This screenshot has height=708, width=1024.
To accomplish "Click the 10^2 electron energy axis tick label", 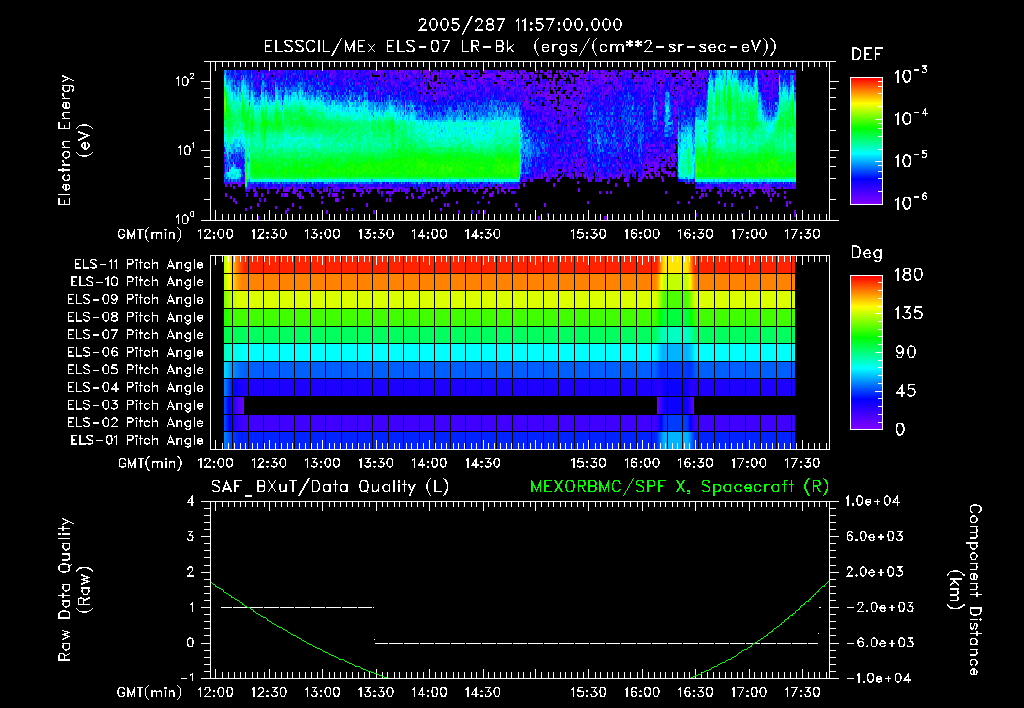I will click(x=185, y=81).
